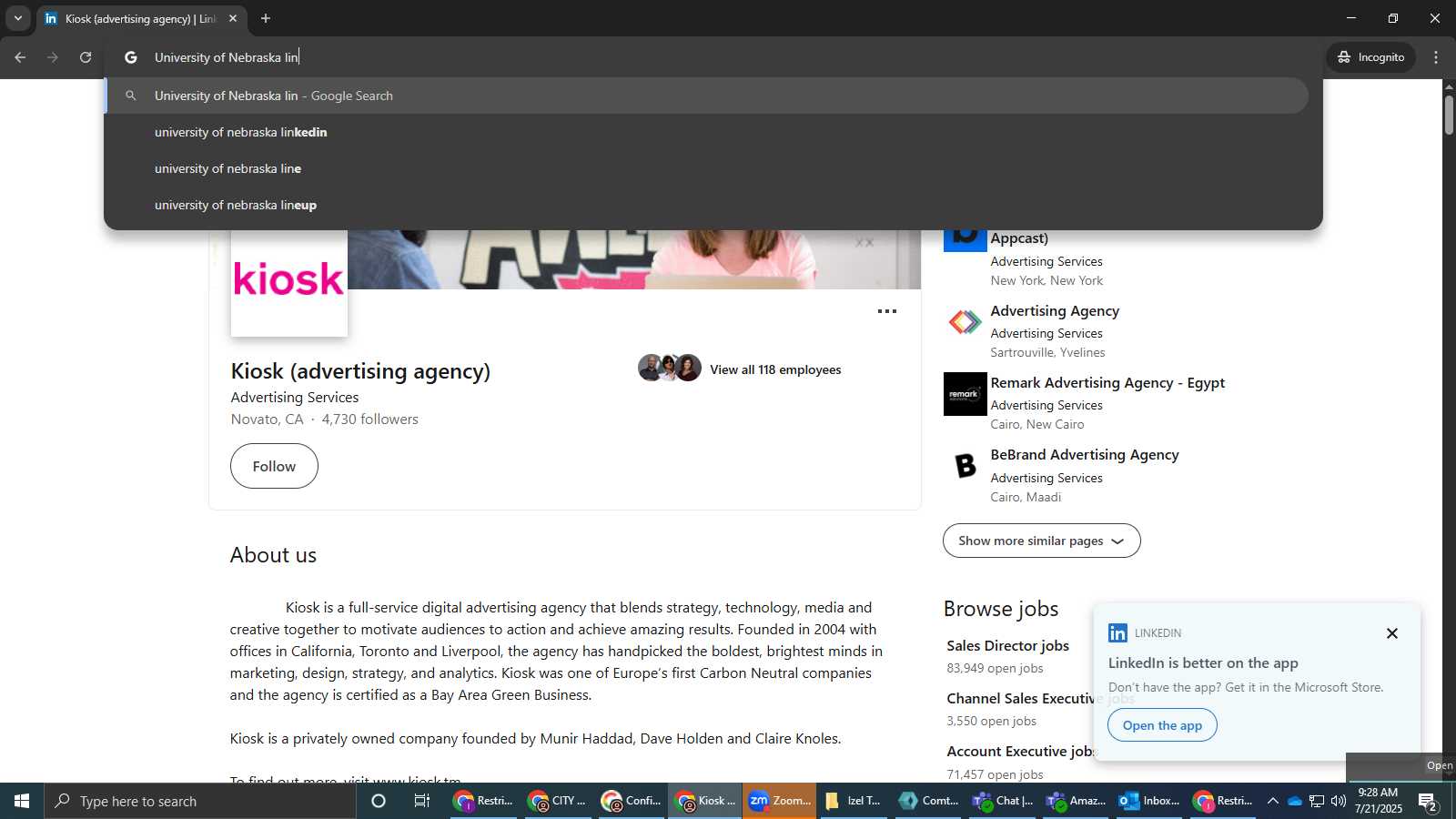This screenshot has height=819, width=1456.
Task: Select the Kiosk (advertising agency) tab
Action: coord(141,18)
